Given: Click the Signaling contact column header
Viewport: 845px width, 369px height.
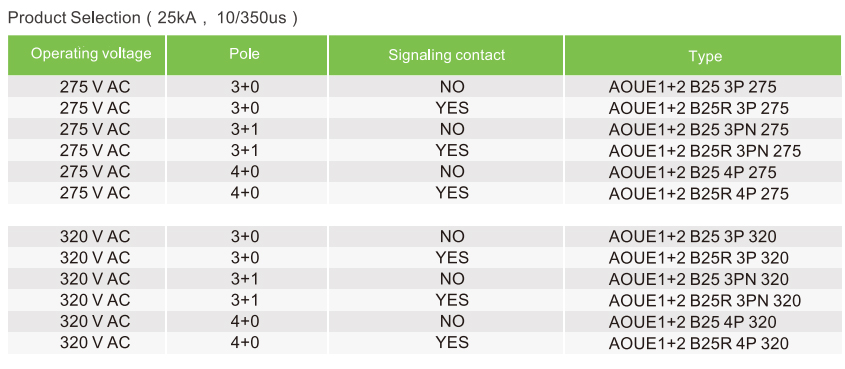Looking at the screenshot, I should 447,55.
